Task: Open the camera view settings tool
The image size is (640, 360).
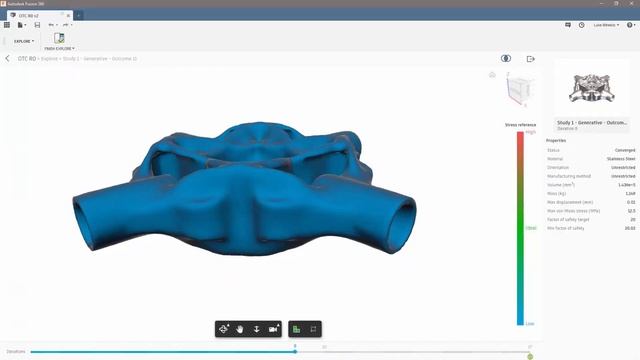Action: (x=273, y=329)
